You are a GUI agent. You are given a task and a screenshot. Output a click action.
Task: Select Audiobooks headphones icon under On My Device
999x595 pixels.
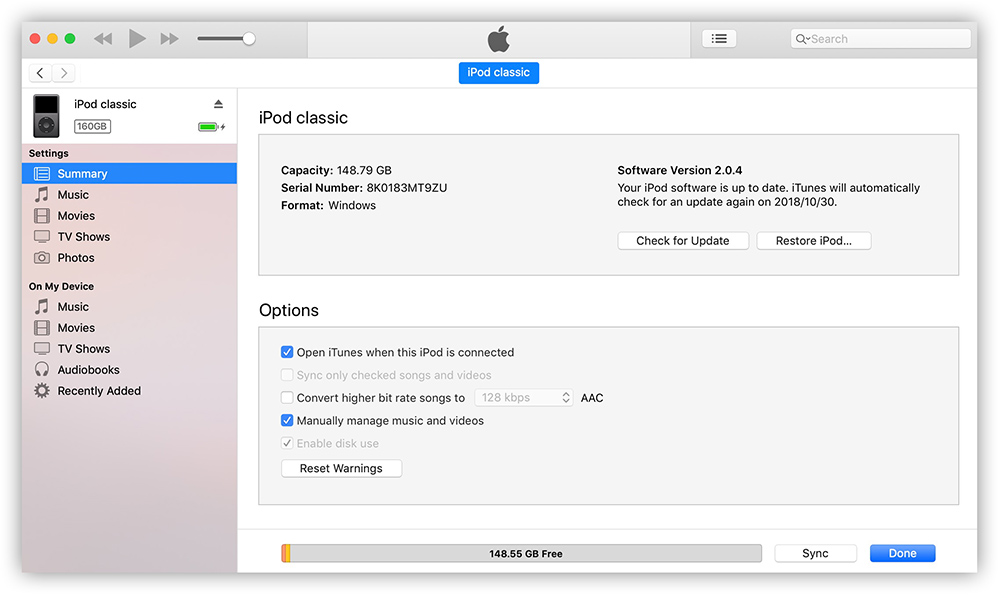coord(42,370)
